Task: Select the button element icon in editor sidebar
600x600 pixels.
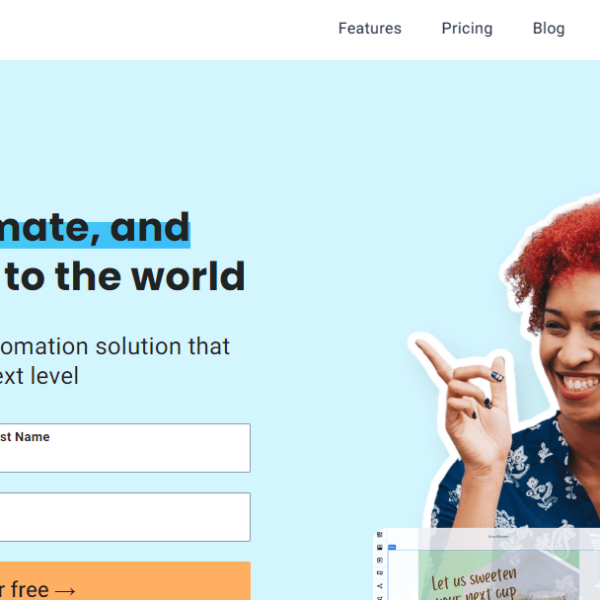Action: [x=380, y=573]
